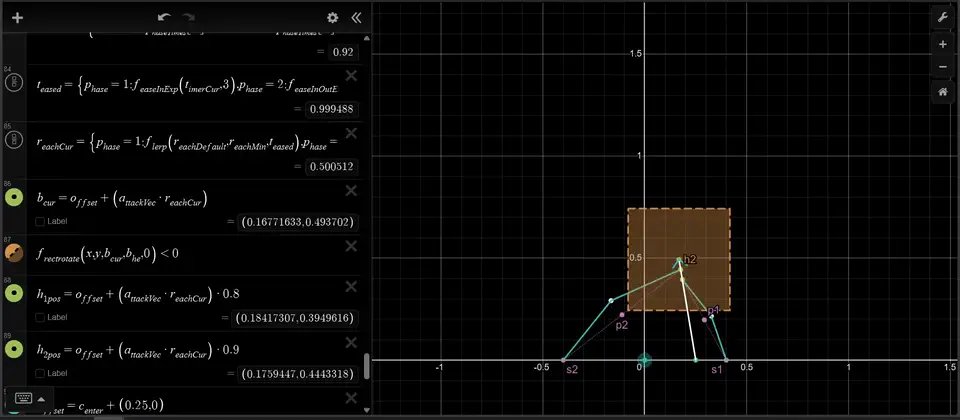Click into the f_rectrotate inequality field
960x420 pixels.
pos(108,253)
